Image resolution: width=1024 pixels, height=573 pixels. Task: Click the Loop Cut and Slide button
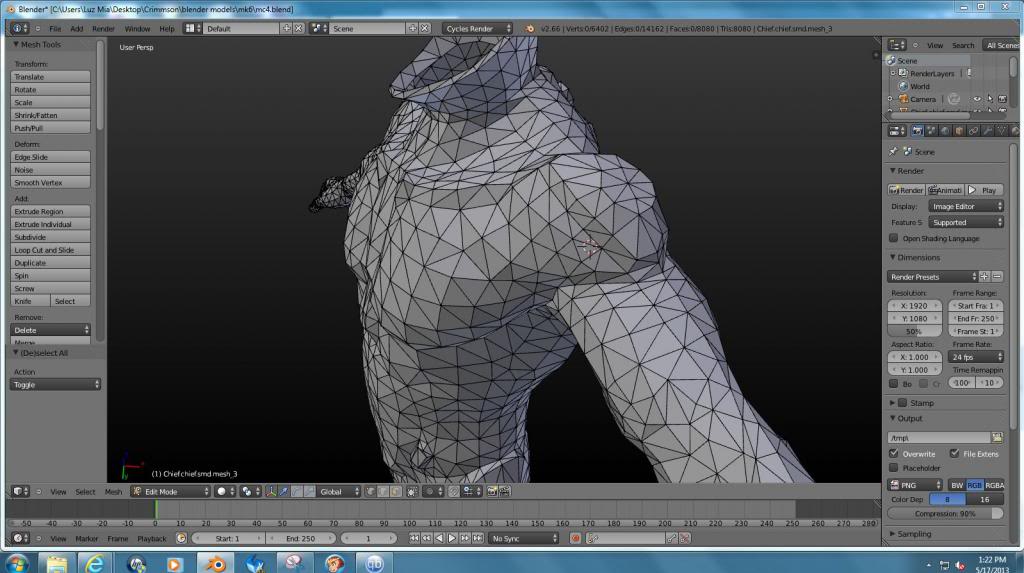50,250
